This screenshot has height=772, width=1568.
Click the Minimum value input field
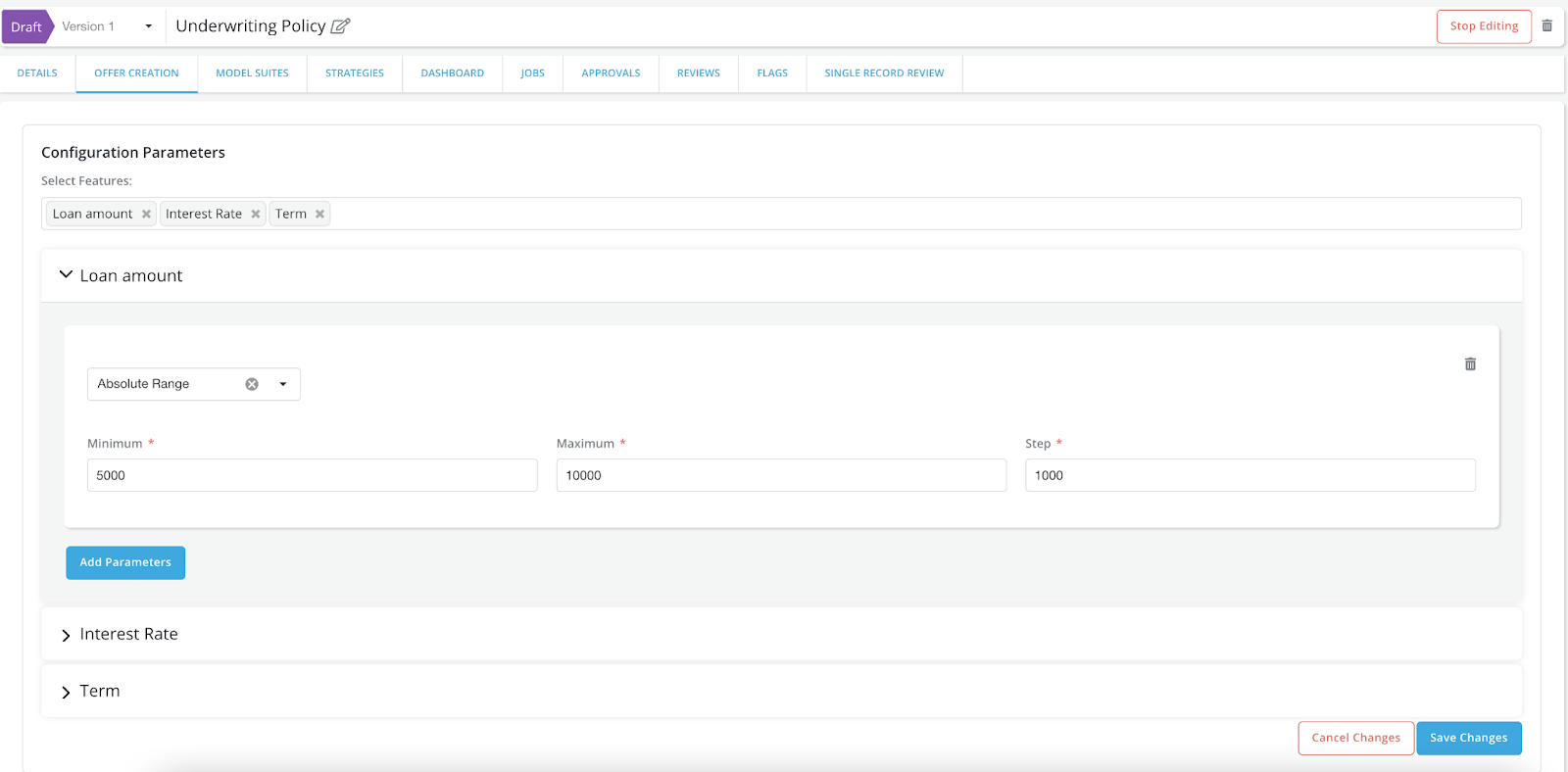coord(312,475)
